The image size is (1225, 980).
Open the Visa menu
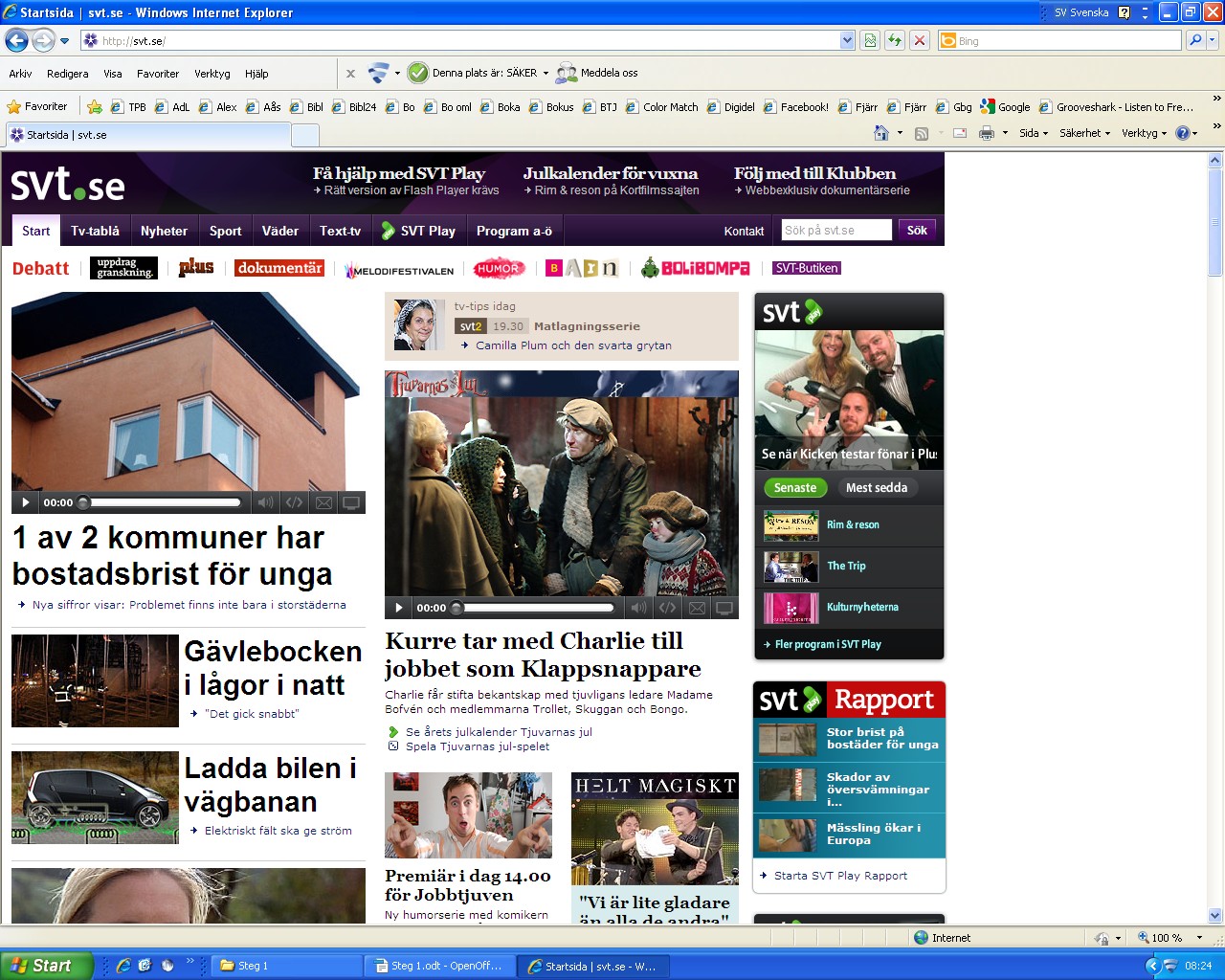(x=113, y=74)
